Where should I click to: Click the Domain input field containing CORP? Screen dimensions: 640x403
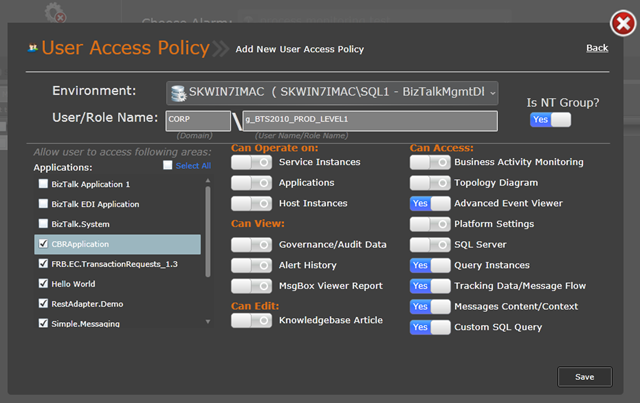(x=198, y=121)
